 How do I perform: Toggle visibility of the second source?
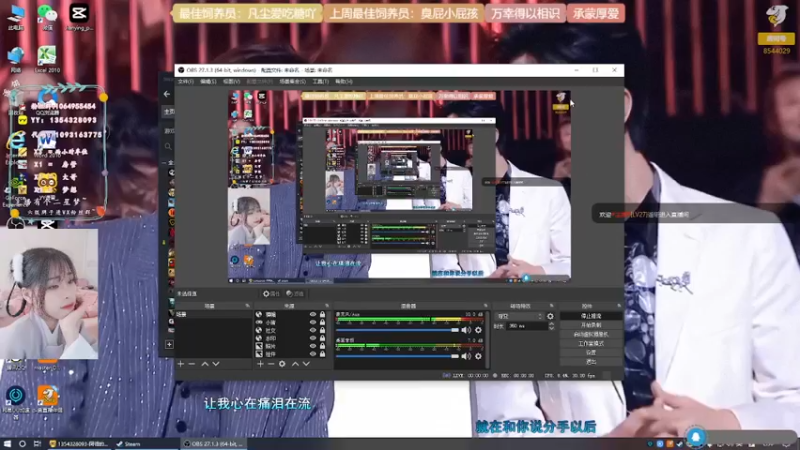click(313, 322)
